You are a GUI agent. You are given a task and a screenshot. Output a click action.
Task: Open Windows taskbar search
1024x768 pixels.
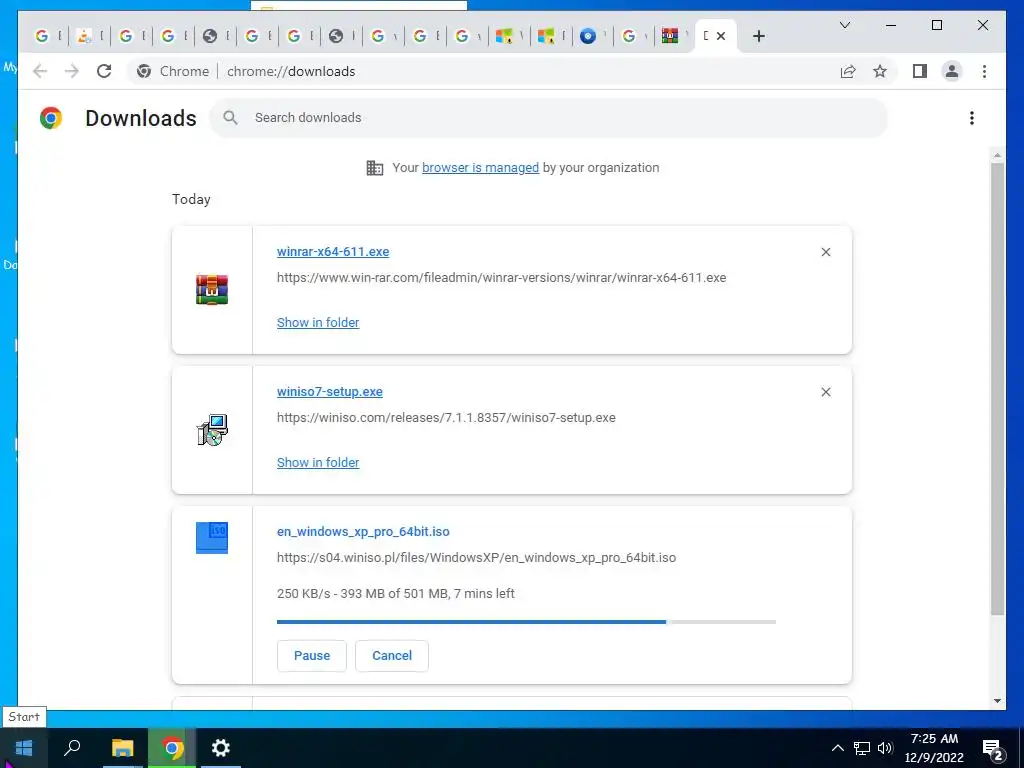point(72,748)
